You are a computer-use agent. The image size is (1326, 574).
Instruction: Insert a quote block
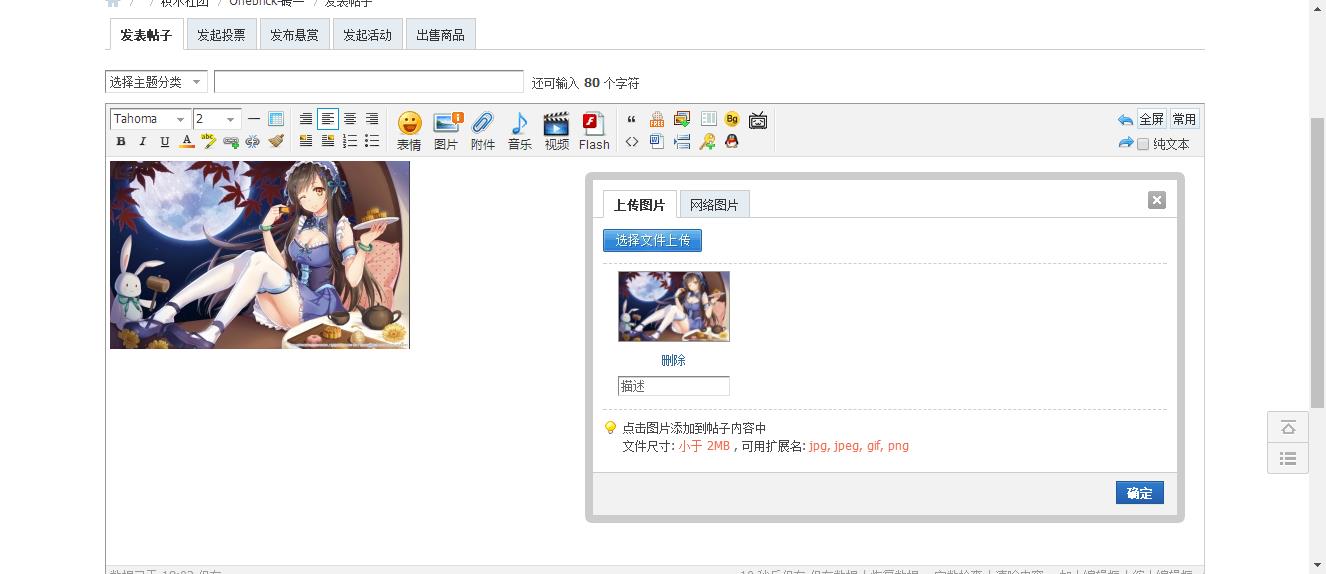(631, 119)
